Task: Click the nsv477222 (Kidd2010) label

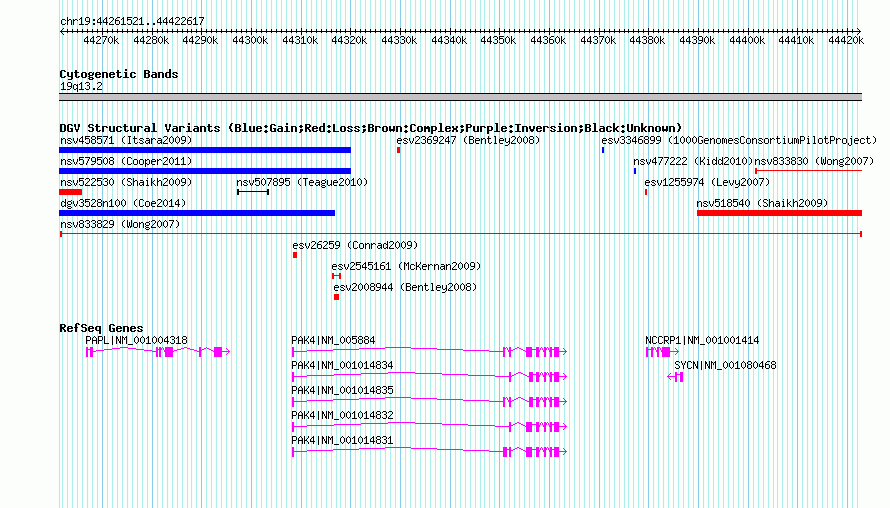Action: coord(693,161)
